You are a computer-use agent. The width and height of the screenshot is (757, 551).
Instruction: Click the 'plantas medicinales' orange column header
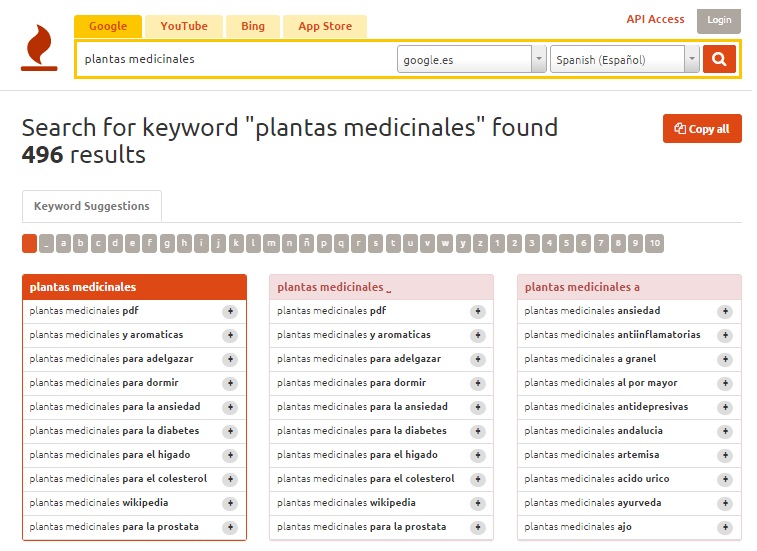coord(135,289)
